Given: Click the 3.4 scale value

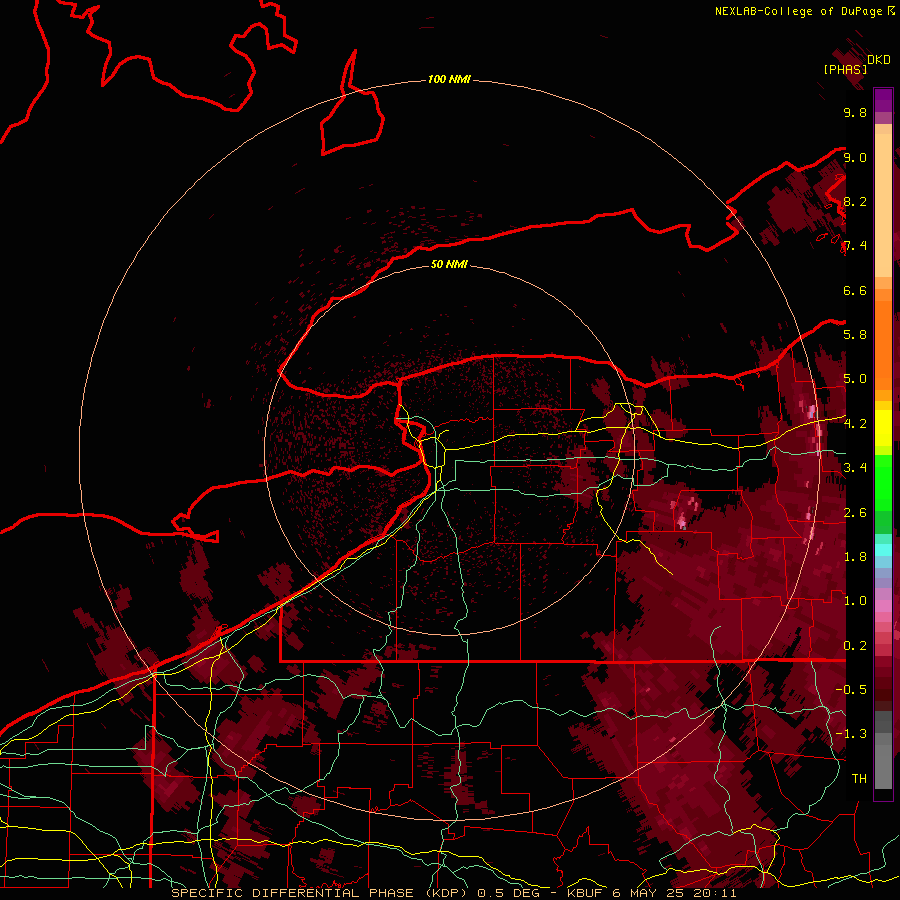Looking at the screenshot, I should coord(855,468).
